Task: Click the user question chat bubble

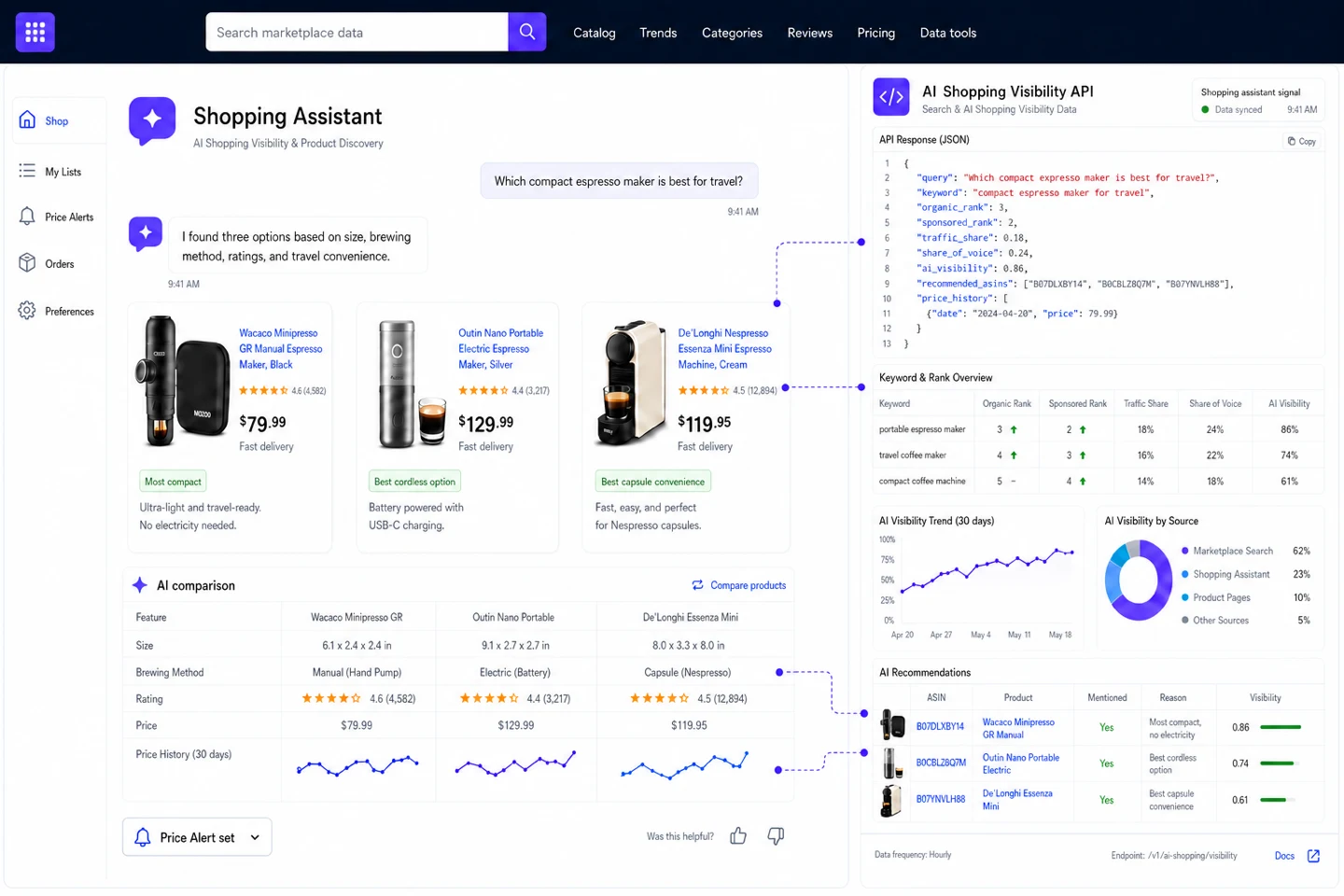Action: (x=619, y=181)
